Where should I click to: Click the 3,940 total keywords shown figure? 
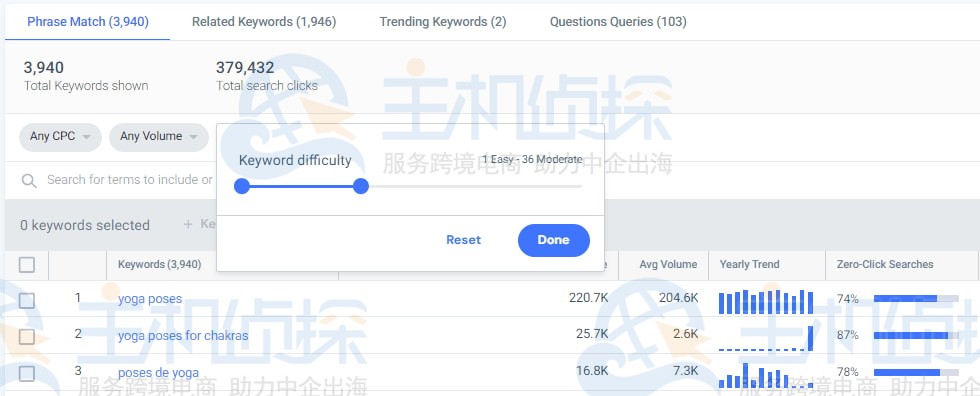[x=44, y=67]
